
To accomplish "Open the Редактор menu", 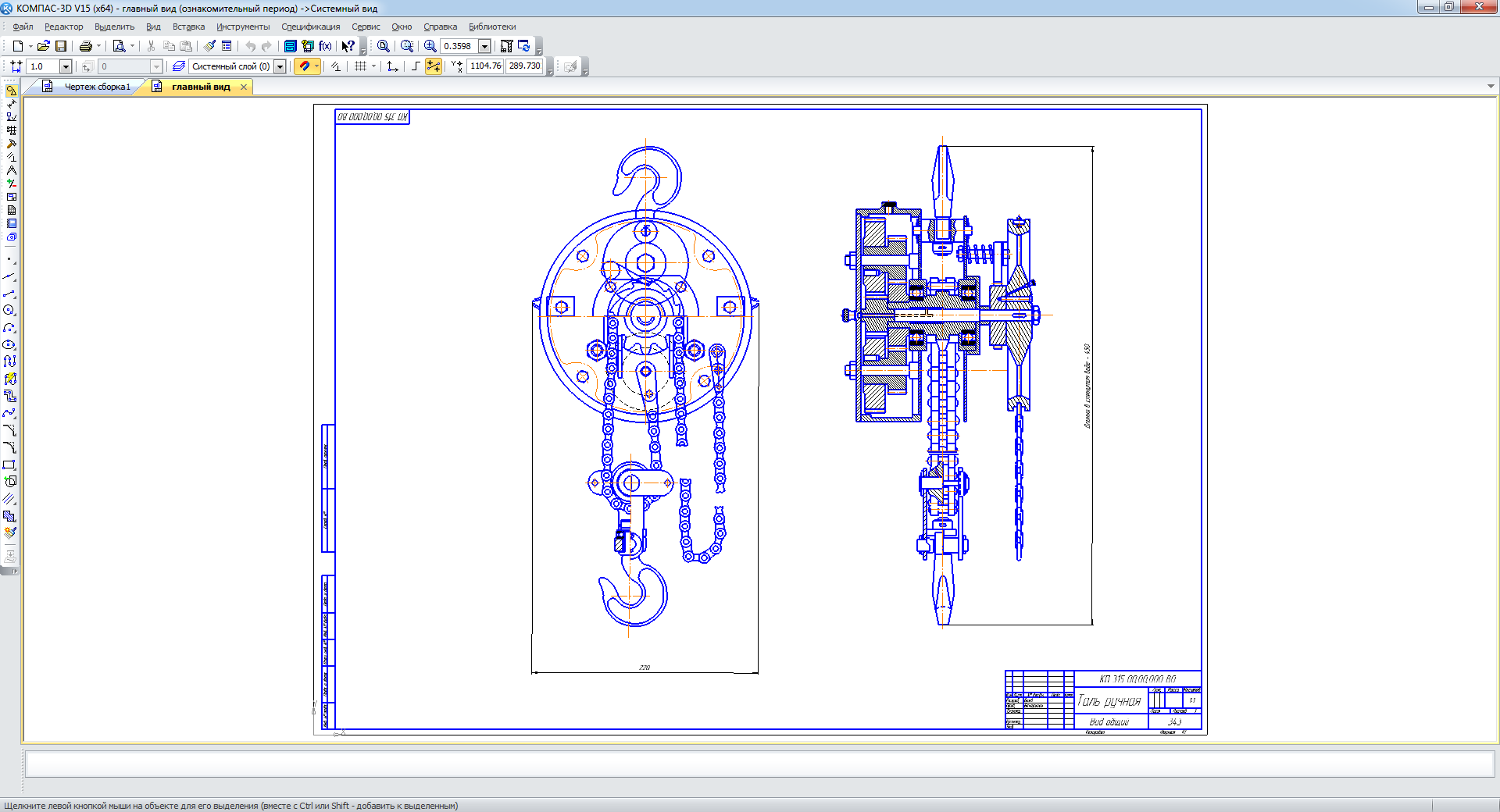I will point(63,27).
